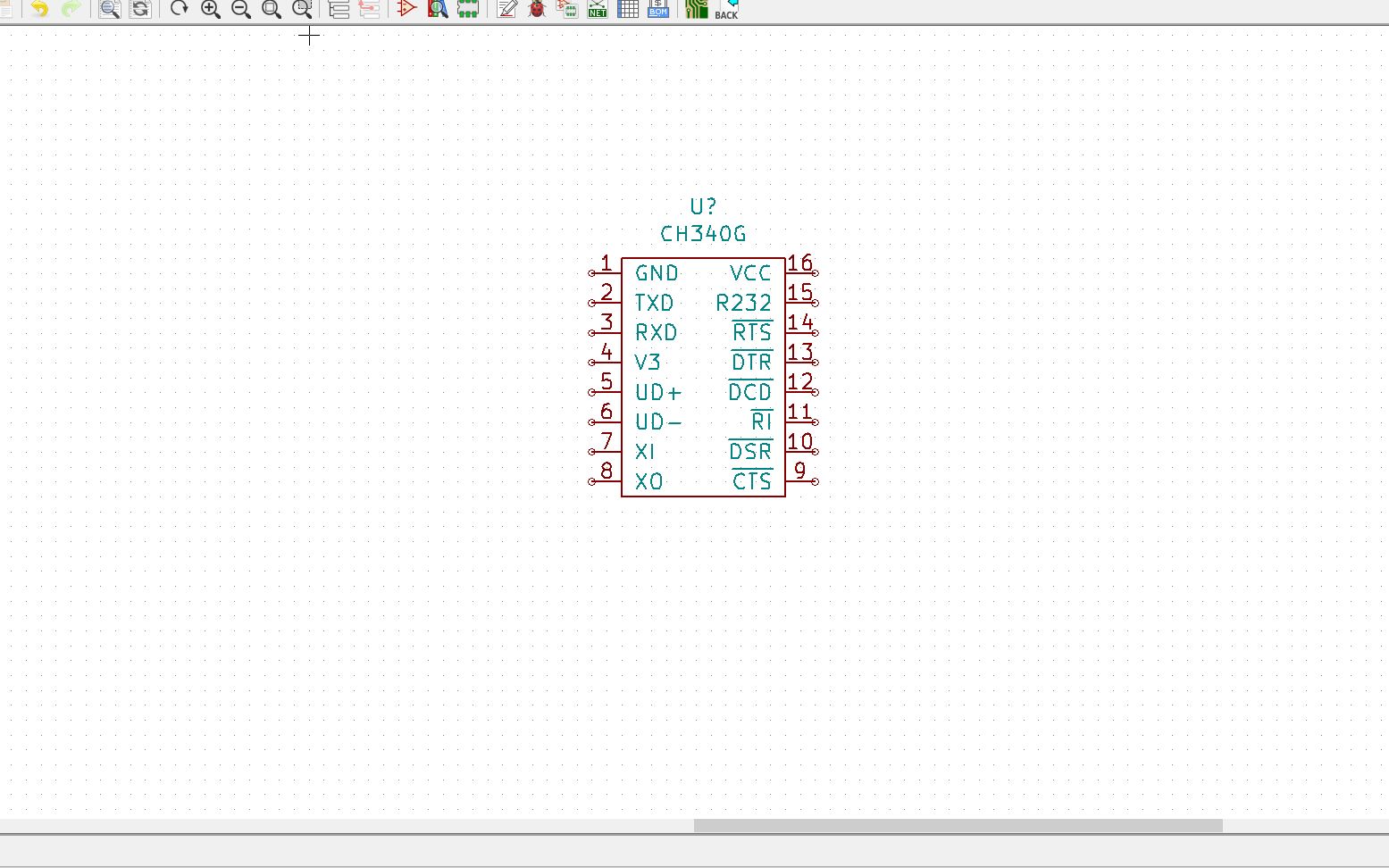The image size is (1389, 868).
Task: Launch the PCB layout editor
Action: pos(696,9)
